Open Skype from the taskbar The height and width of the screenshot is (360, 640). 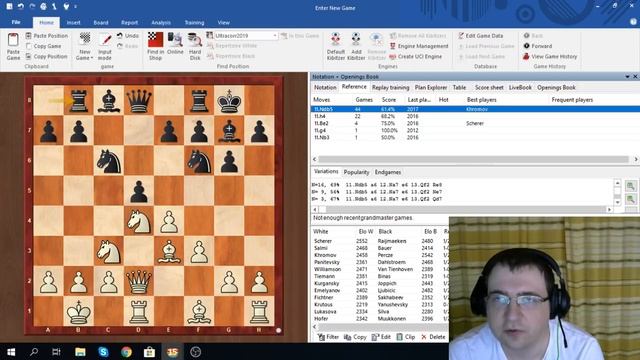click(x=103, y=352)
